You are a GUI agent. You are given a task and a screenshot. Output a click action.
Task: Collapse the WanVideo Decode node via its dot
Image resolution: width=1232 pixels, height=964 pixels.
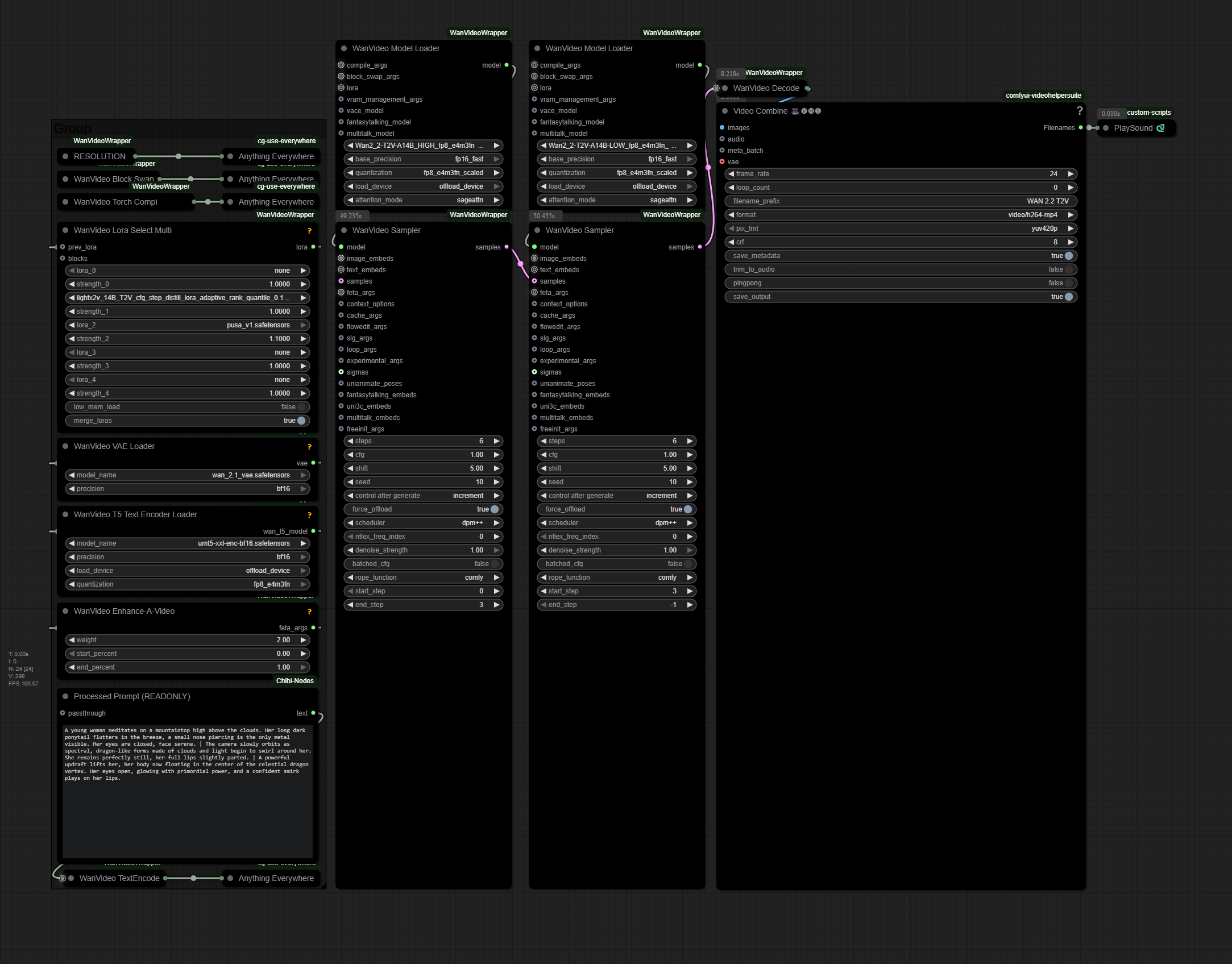pos(725,88)
